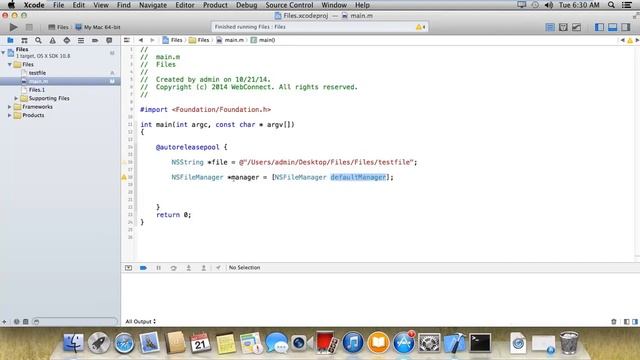The width and height of the screenshot is (640, 360).
Task: Stop the running task in the toolbar
Action: pyautogui.click(x=29, y=27)
